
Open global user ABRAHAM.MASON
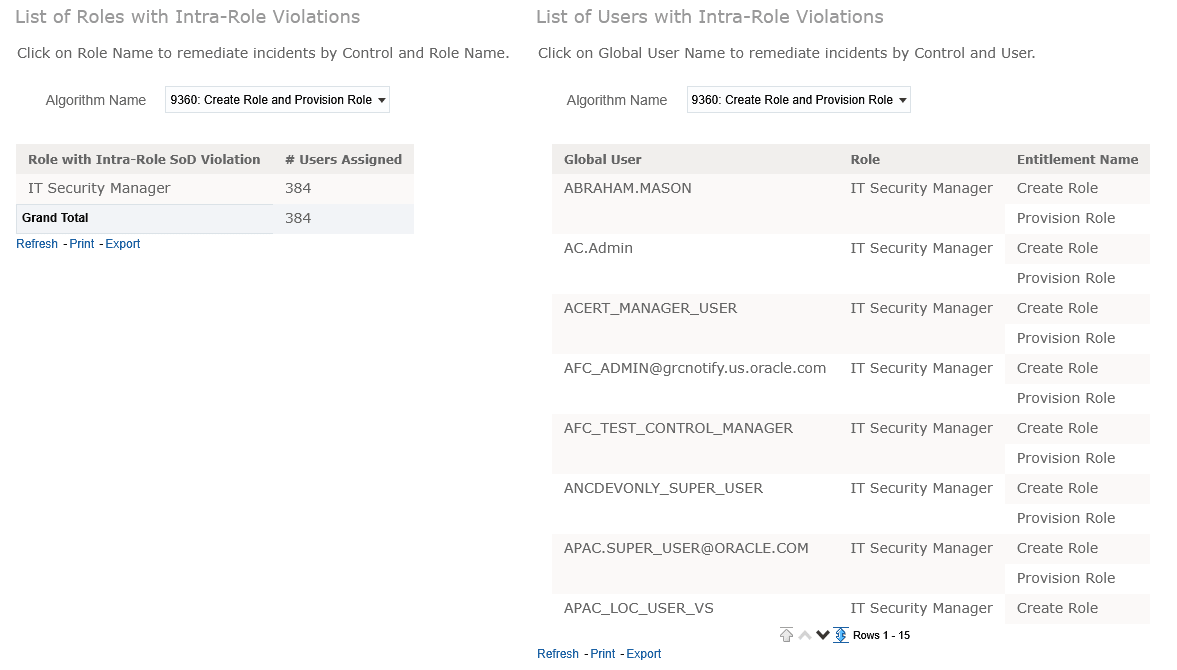tap(628, 188)
